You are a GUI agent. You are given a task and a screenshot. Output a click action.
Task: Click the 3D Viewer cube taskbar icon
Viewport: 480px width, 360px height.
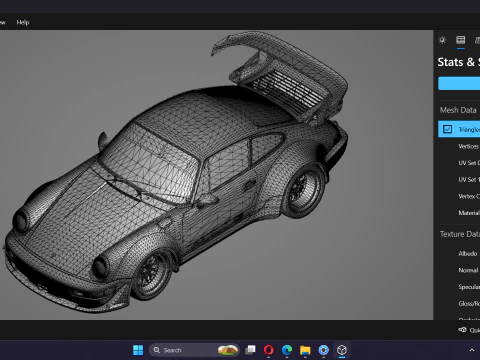tap(342, 350)
